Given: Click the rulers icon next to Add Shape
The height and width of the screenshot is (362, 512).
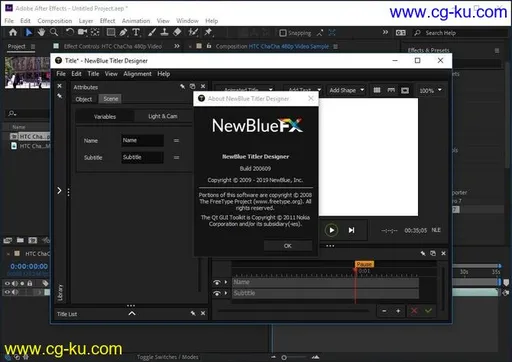Looking at the screenshot, I should [391, 90].
